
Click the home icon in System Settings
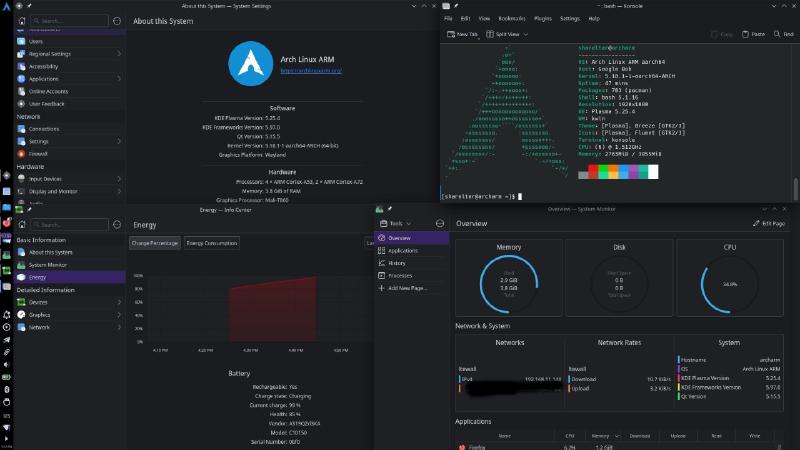22,21
